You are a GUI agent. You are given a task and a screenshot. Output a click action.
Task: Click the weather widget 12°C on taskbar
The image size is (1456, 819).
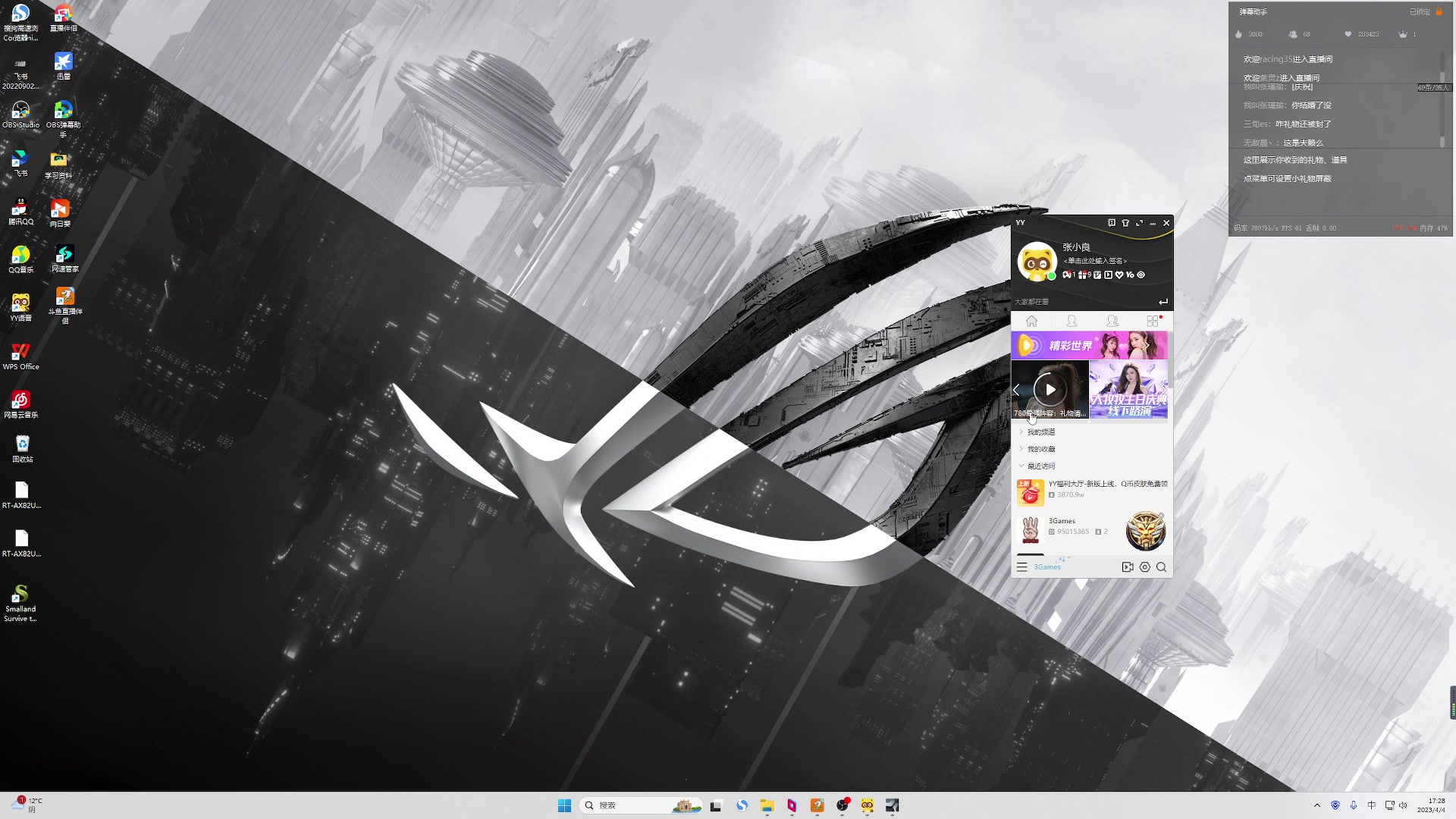[x=29, y=805]
